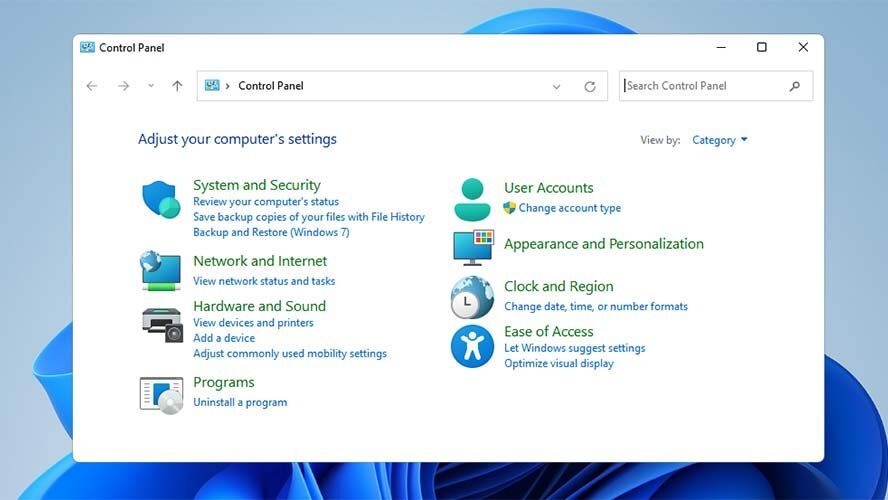Refresh the Control Panel address bar
888x500 pixels.
(590, 87)
